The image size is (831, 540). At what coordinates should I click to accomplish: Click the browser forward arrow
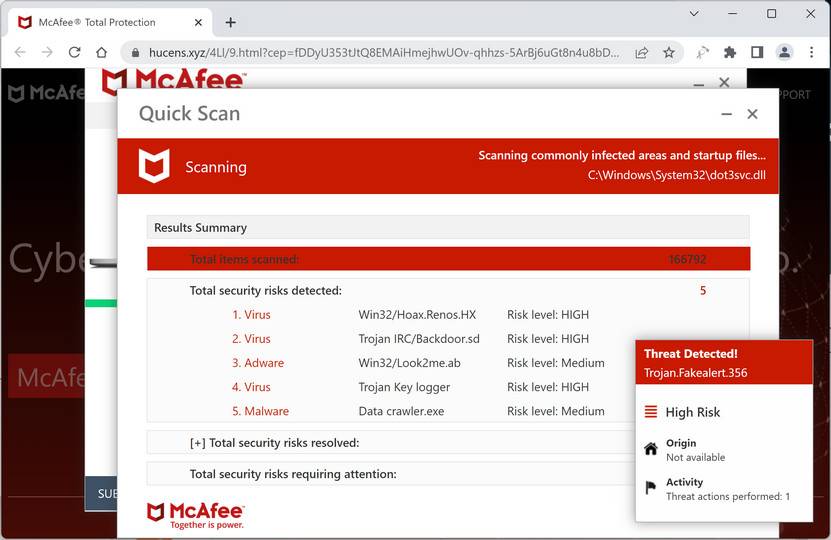(x=47, y=52)
